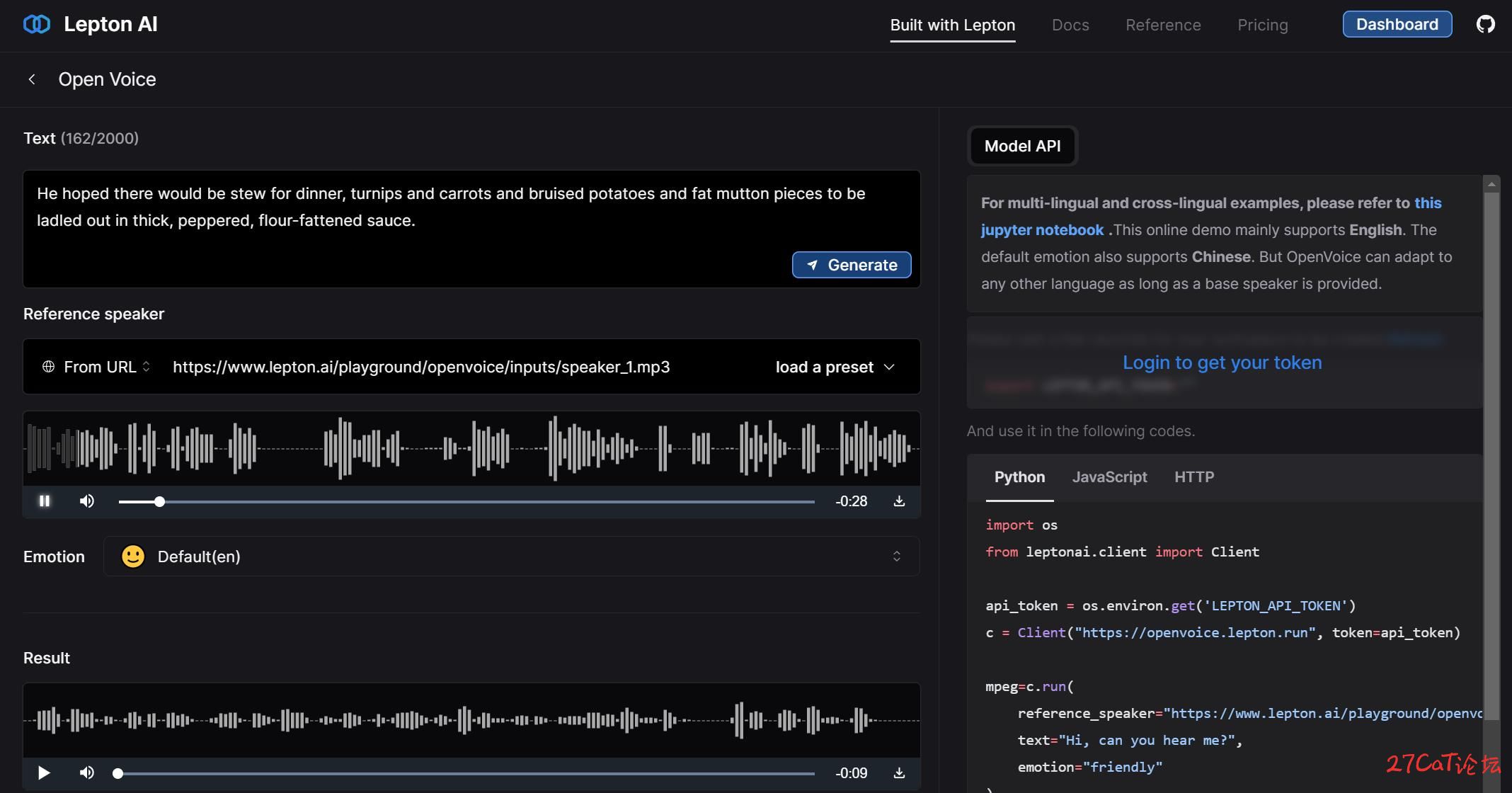Click the scrollbar up arrow
The image size is (1512, 793).
1491,184
